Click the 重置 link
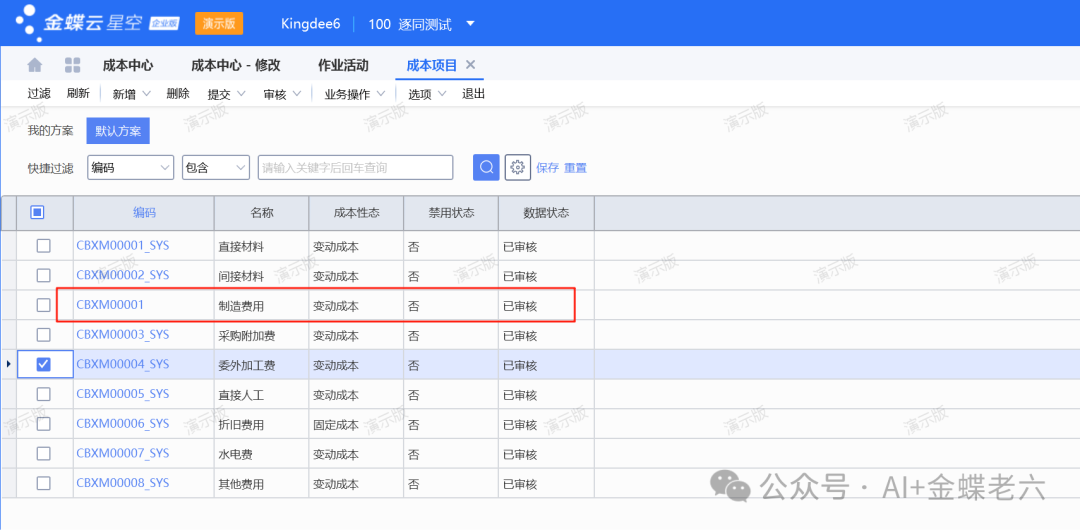 [575, 168]
